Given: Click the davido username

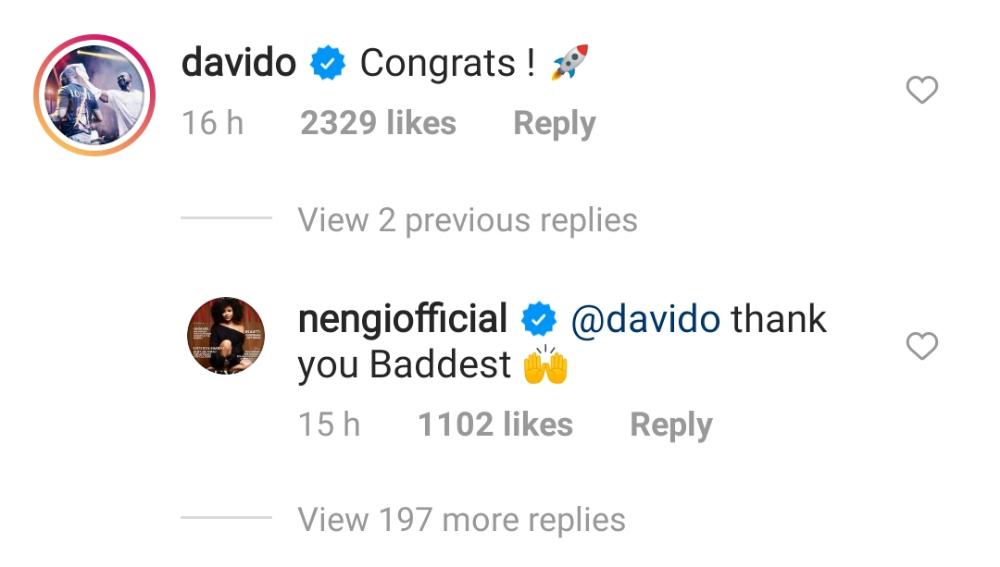Looking at the screenshot, I should (239, 64).
